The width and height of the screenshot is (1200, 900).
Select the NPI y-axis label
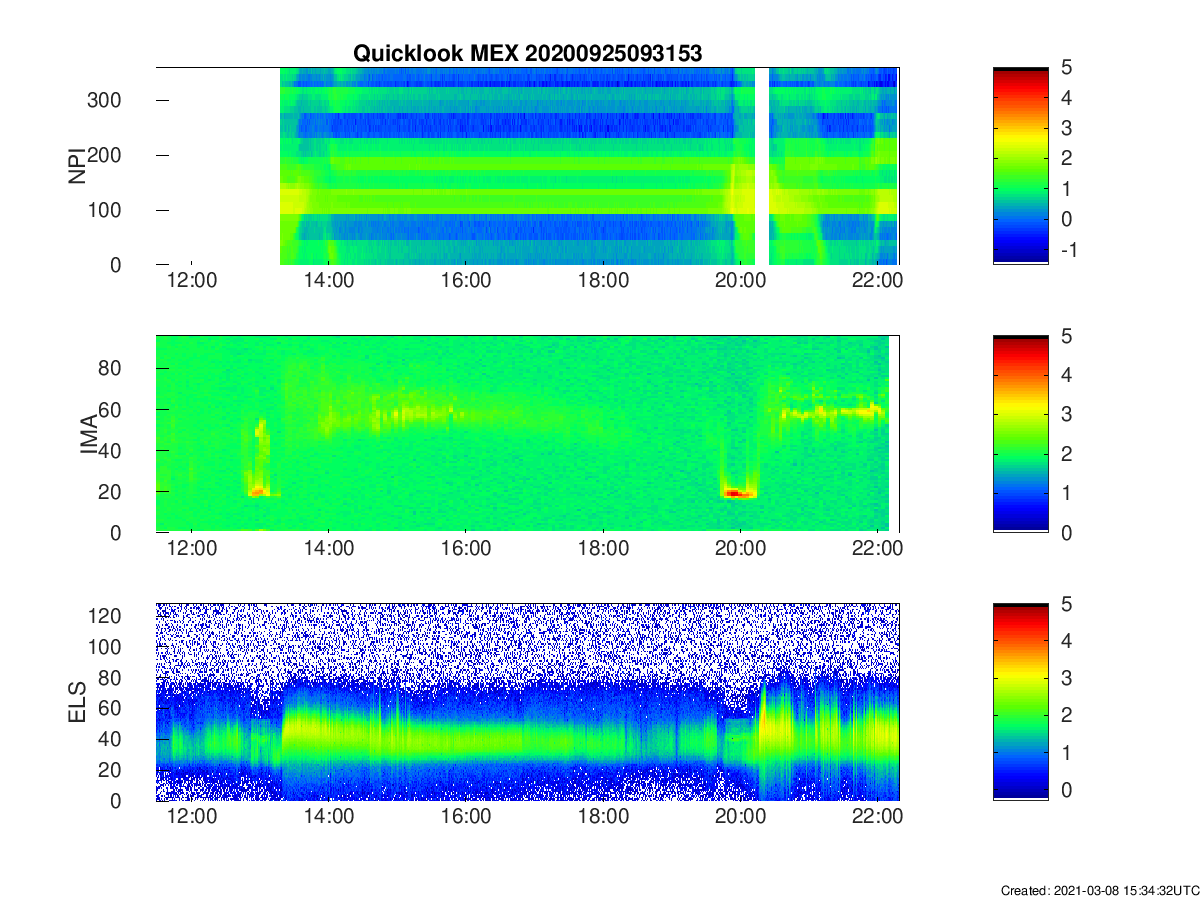[76, 166]
